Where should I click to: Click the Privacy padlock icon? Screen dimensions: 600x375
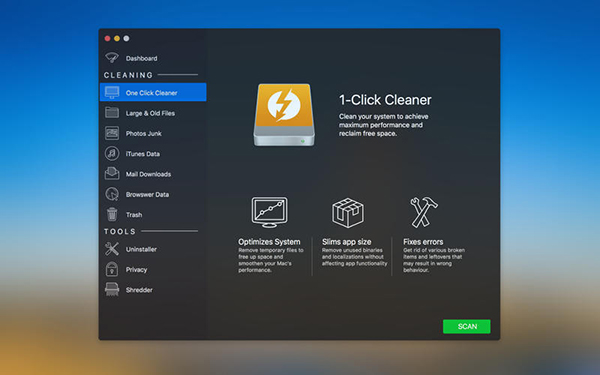(x=112, y=269)
